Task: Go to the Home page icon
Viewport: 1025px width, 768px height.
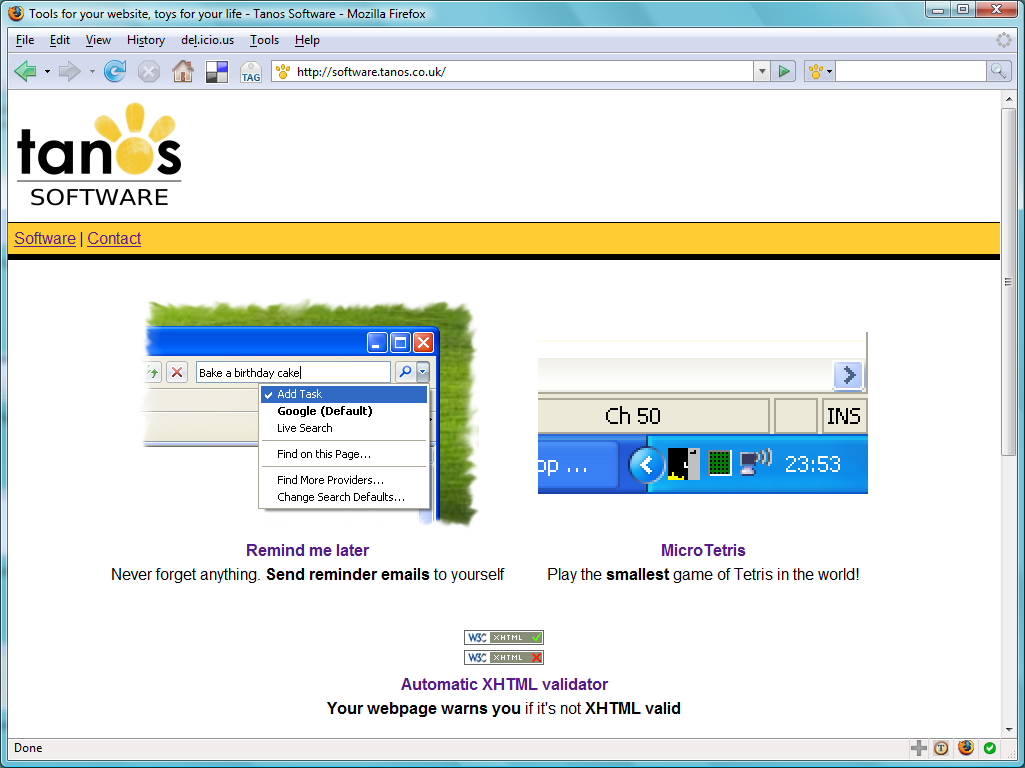Action: (182, 71)
